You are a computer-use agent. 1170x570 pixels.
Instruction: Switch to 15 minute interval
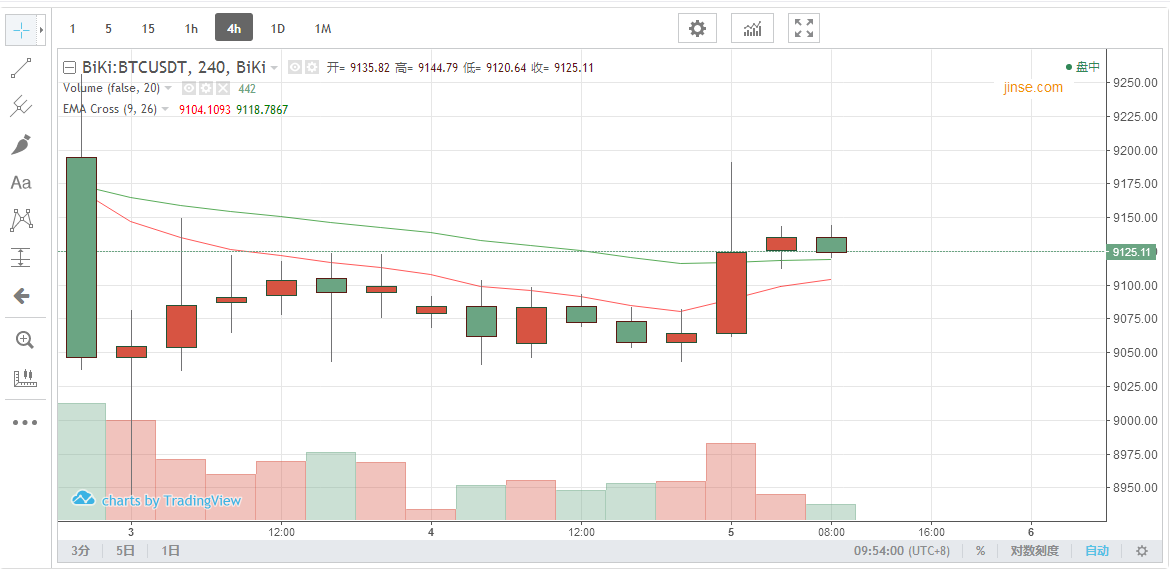coord(148,28)
